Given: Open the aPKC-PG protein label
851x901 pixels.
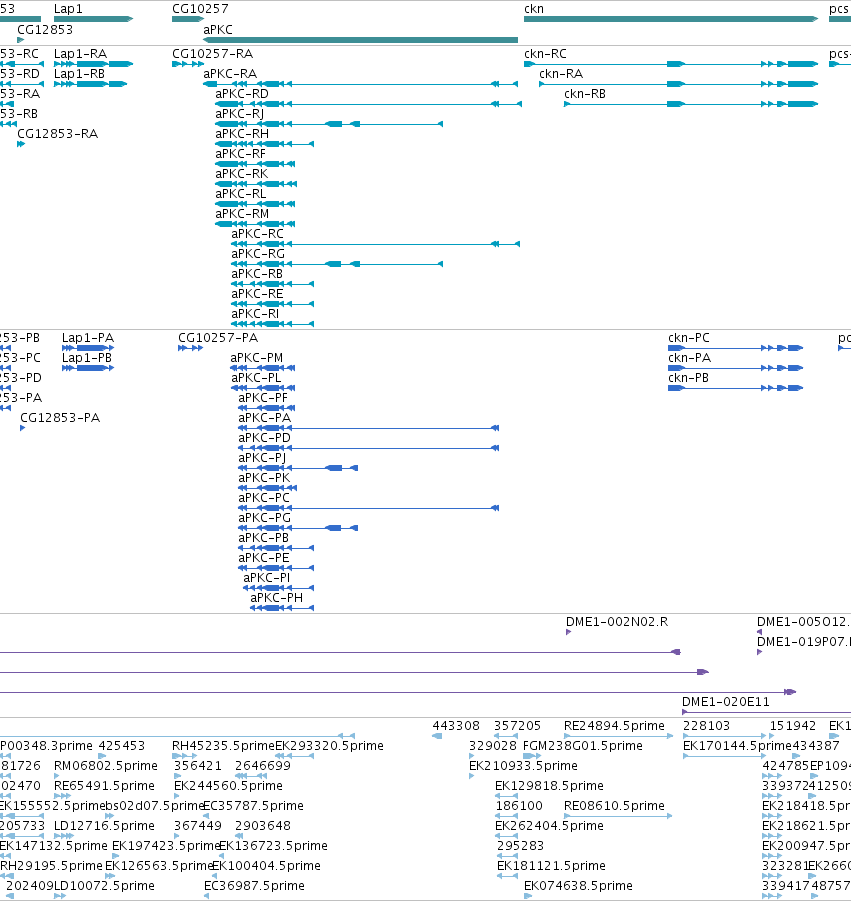Looking at the screenshot, I should [264, 518].
